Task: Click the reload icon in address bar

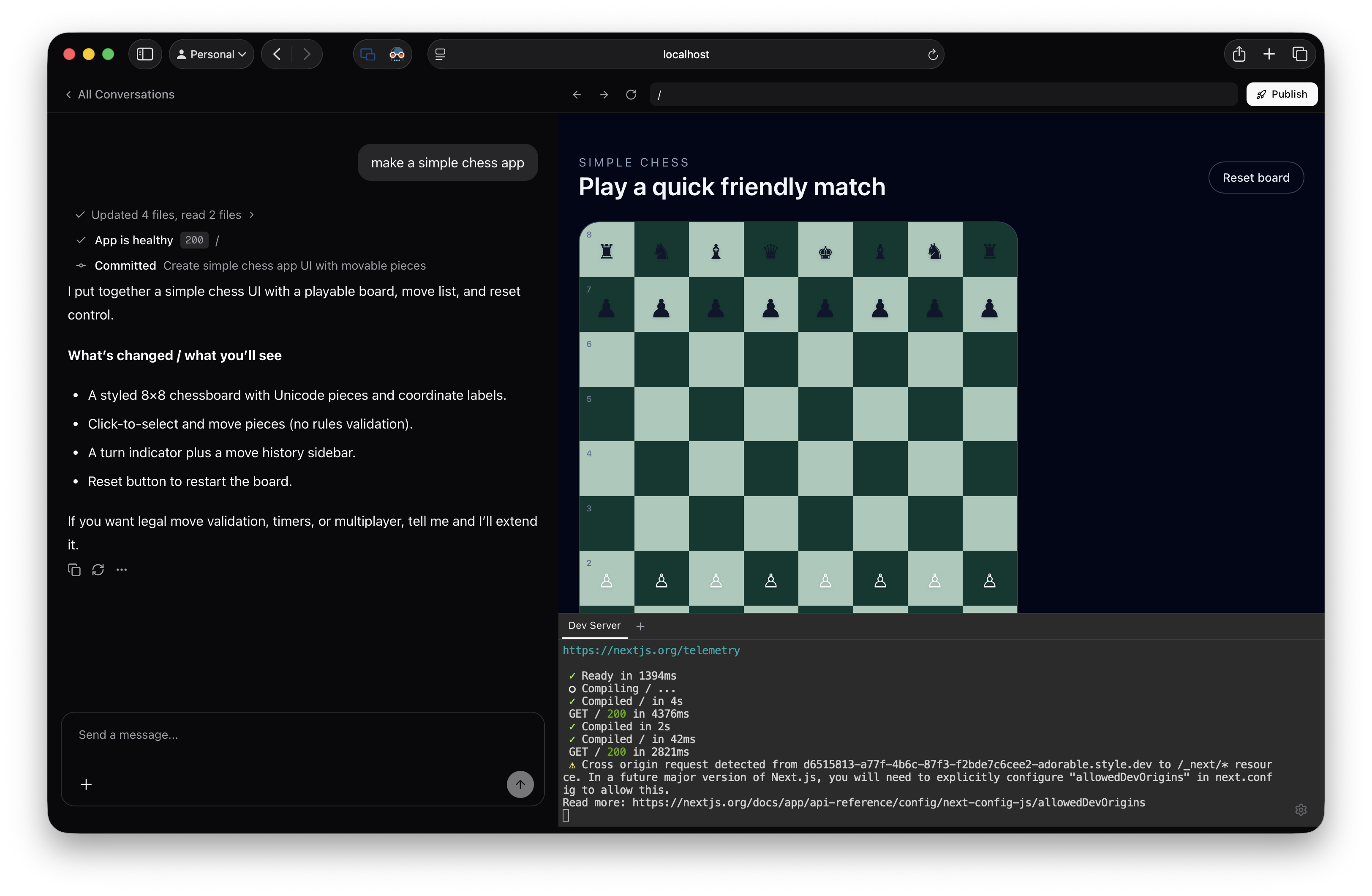Action: point(932,54)
